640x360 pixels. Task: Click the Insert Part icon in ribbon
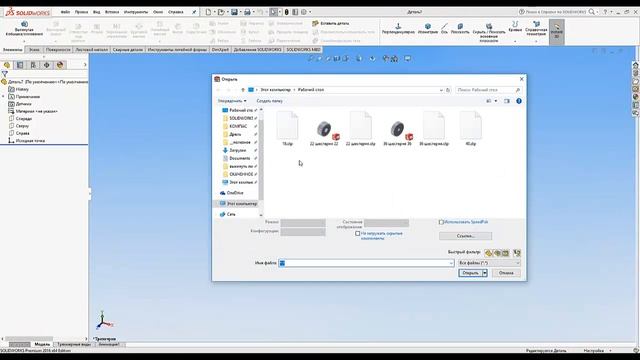click(331, 24)
